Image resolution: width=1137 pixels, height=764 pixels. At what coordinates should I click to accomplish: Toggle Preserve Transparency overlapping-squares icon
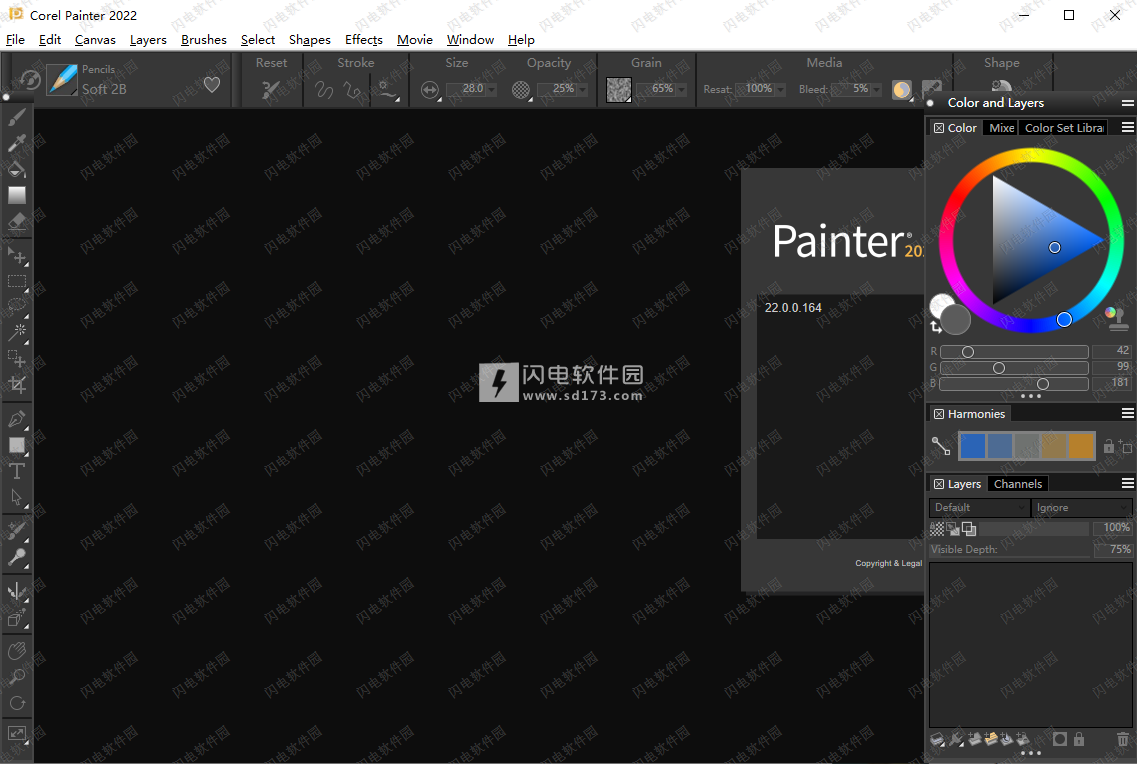(x=969, y=528)
